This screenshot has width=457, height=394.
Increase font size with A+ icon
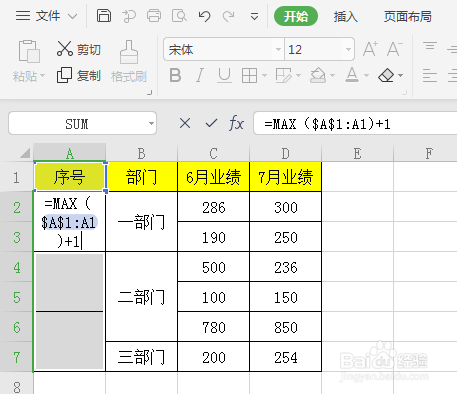pos(370,49)
